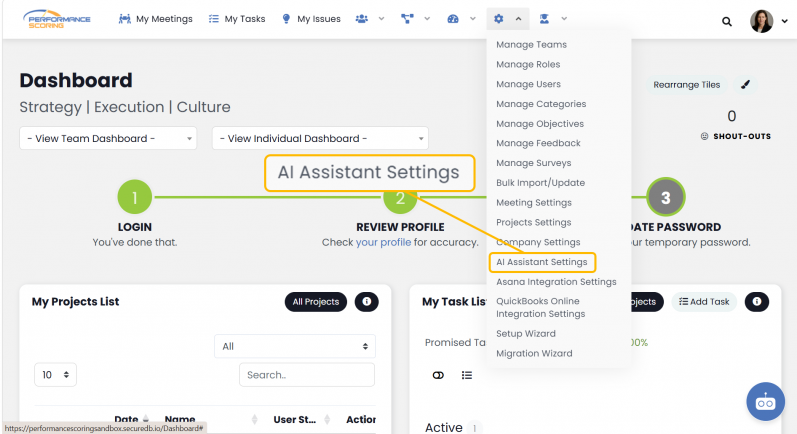Open Meeting Settings option
Image resolution: width=797 pixels, height=434 pixels.
[x=534, y=203]
